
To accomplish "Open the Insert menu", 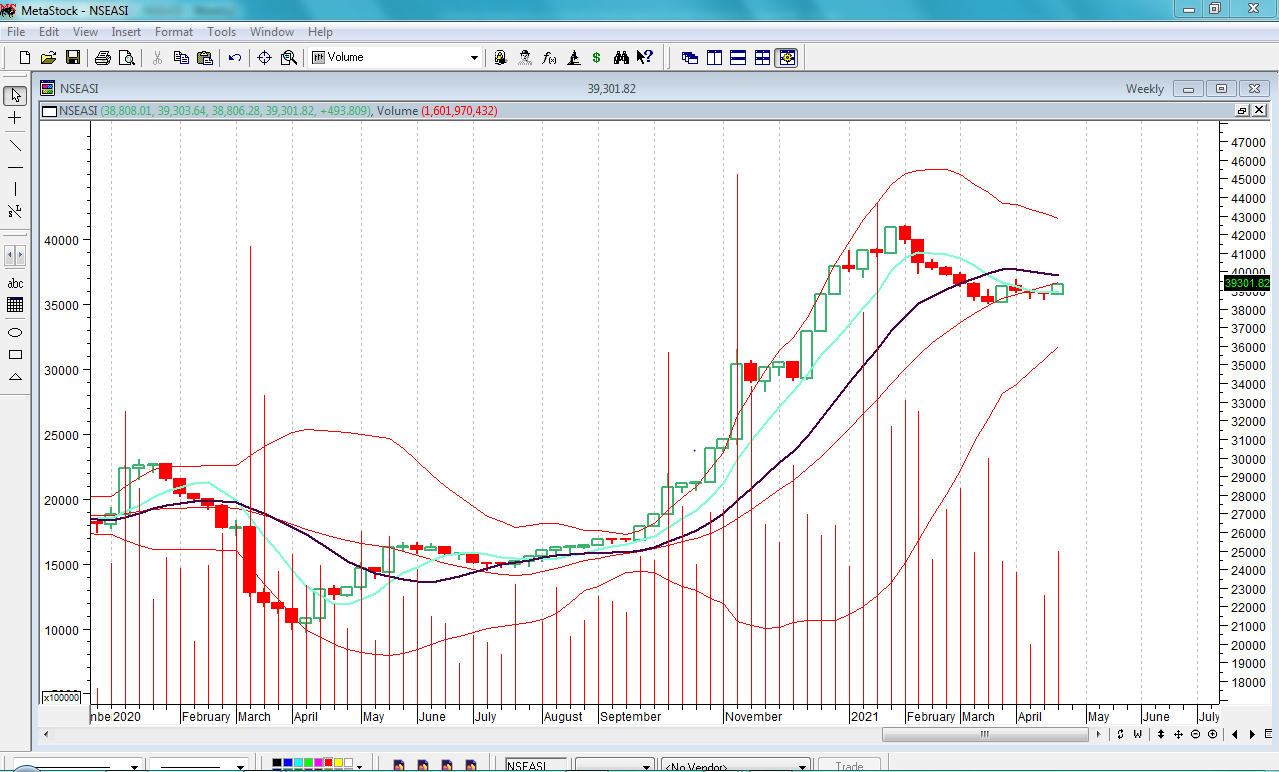I will (x=126, y=32).
